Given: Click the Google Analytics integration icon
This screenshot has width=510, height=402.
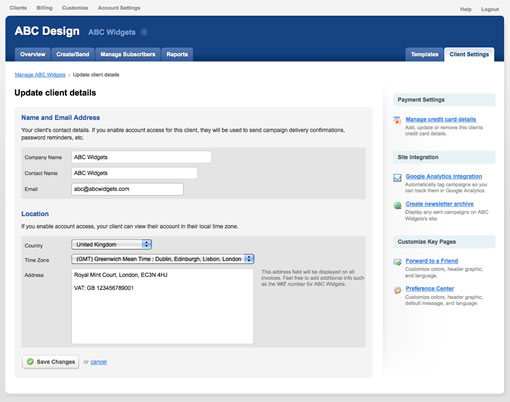Looking at the screenshot, I should pyautogui.click(x=397, y=178).
